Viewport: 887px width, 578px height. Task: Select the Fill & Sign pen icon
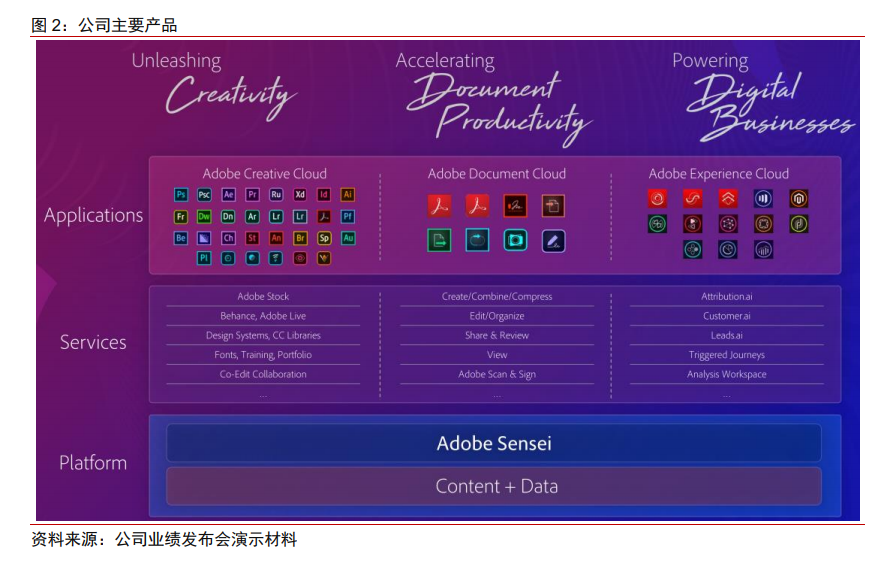coord(553,241)
